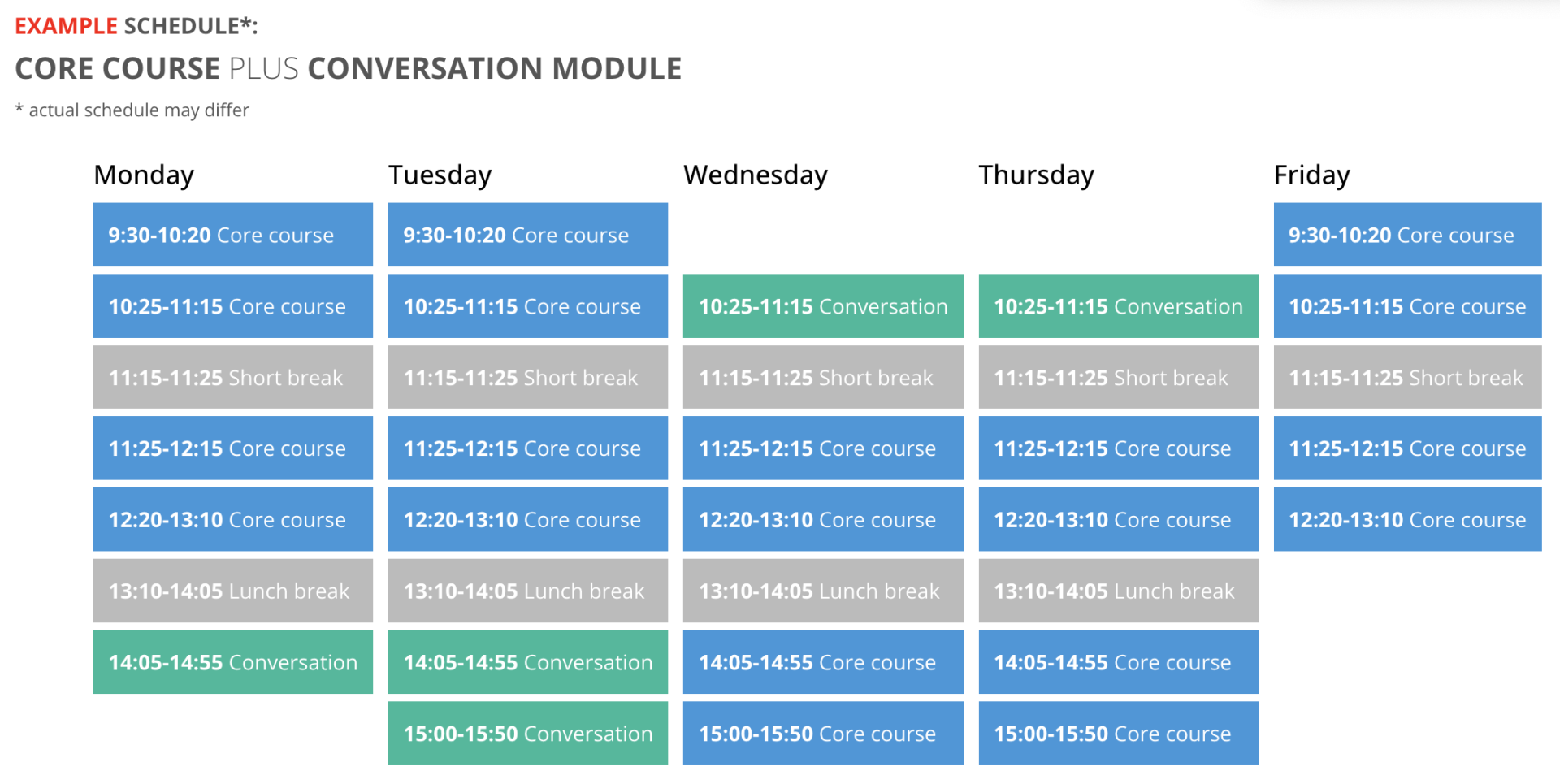The height and width of the screenshot is (784, 1560).
Task: Select Friday 9:30-10:20 Core course block
Action: pos(1407,235)
